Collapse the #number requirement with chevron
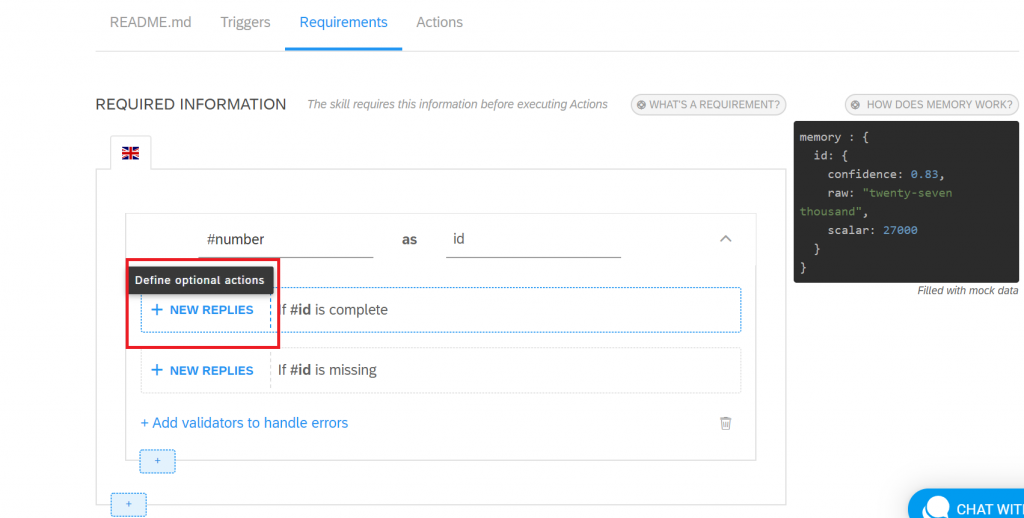The image size is (1024, 518). [x=726, y=239]
